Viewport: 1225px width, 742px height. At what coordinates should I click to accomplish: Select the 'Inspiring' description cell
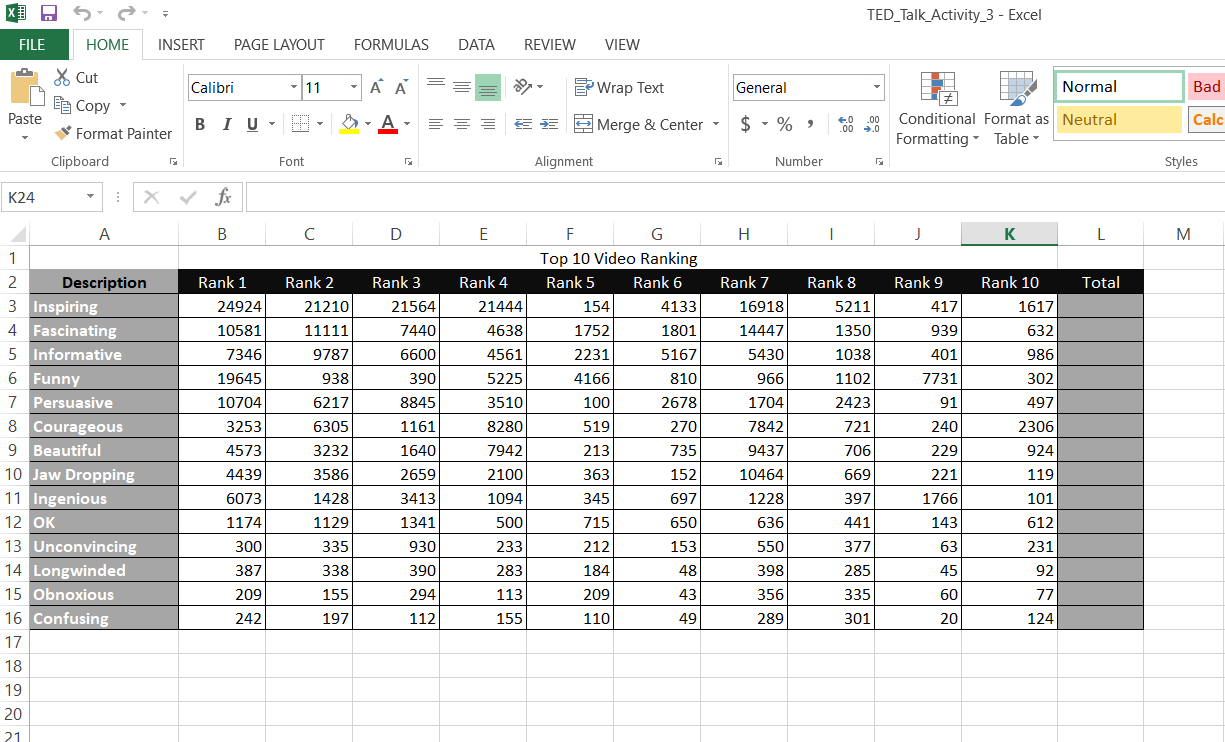coord(104,306)
